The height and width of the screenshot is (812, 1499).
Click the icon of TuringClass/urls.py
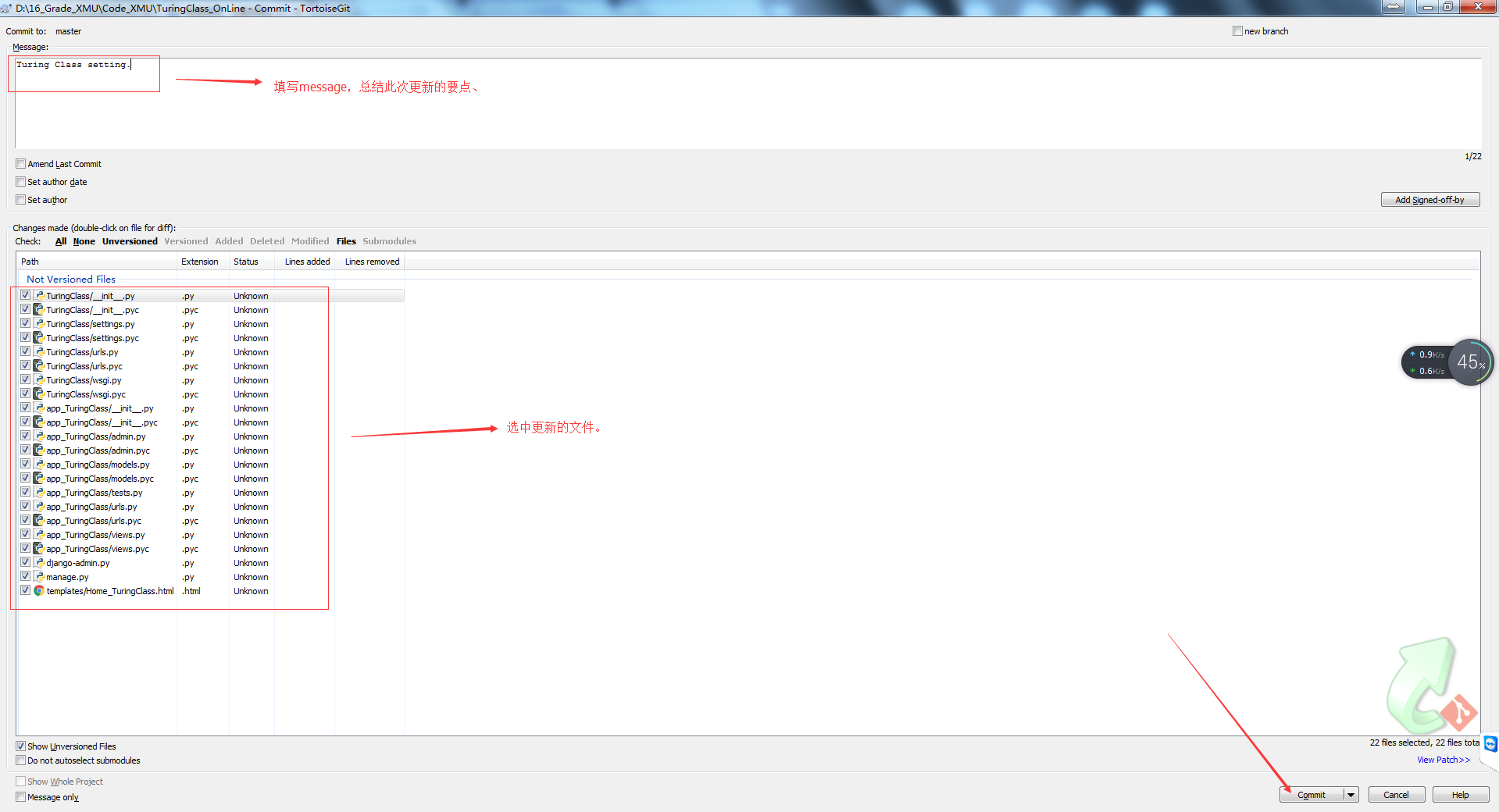[x=39, y=352]
